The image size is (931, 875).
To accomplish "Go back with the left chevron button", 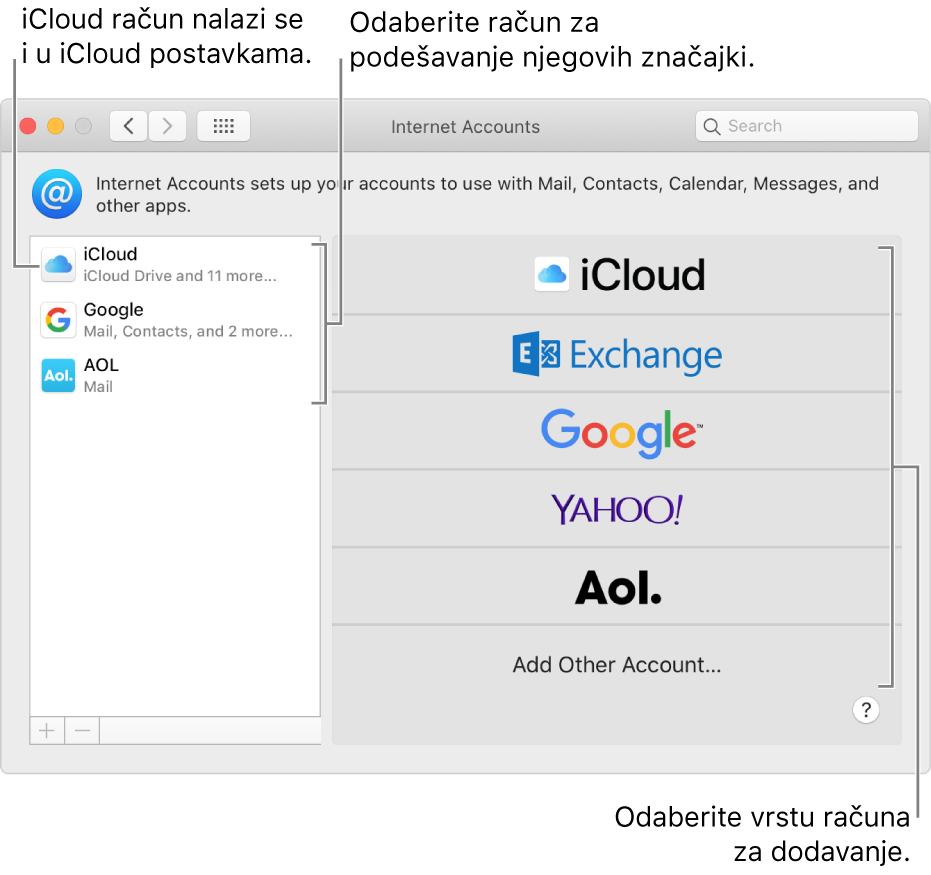I will [128, 126].
